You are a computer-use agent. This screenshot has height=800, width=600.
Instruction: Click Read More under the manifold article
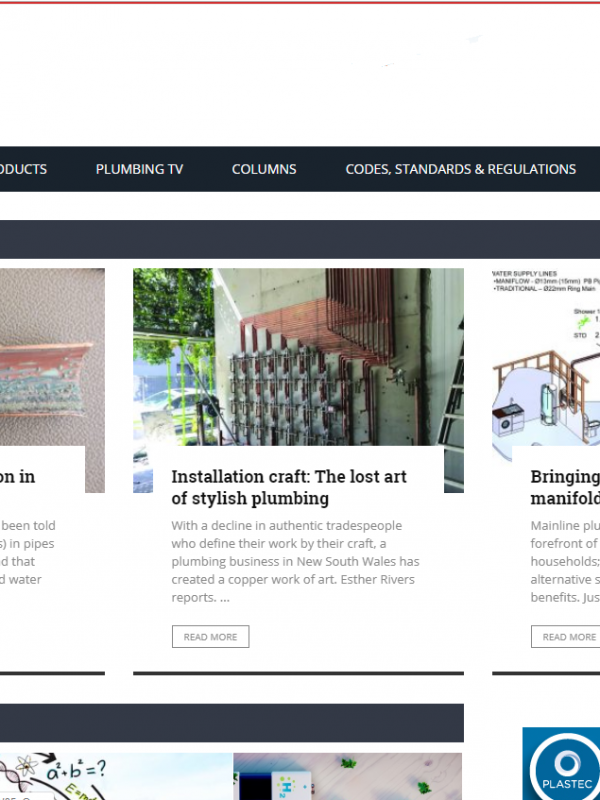click(565, 637)
